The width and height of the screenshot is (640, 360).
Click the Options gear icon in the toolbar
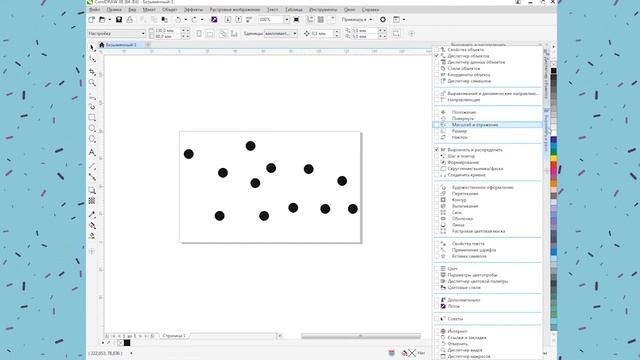click(x=382, y=20)
